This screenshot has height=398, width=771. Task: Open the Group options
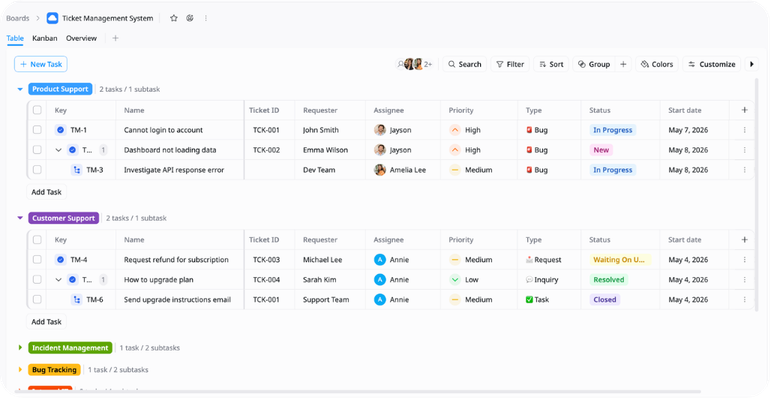point(594,64)
